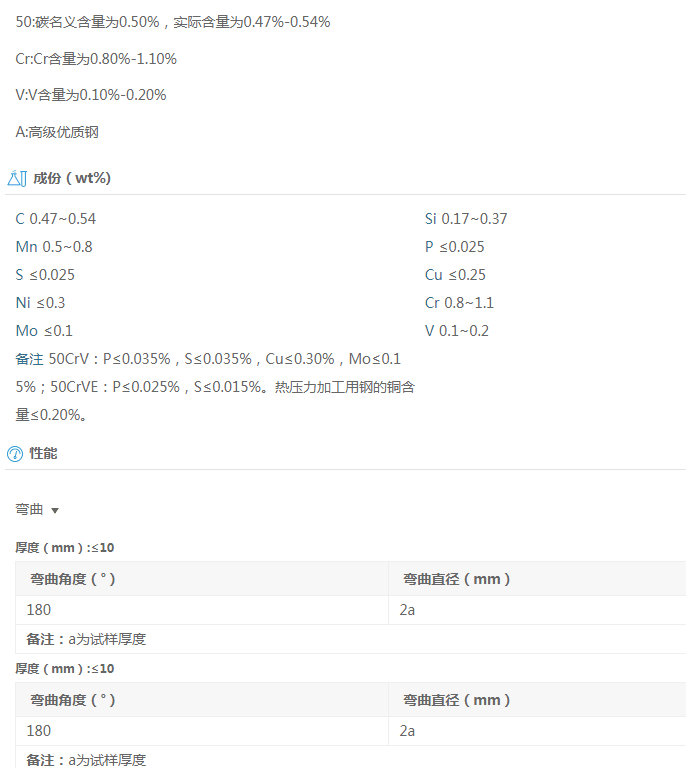Click the blue 备注 label under composition
Image resolution: width=686 pixels, height=768 pixels.
(x=29, y=359)
